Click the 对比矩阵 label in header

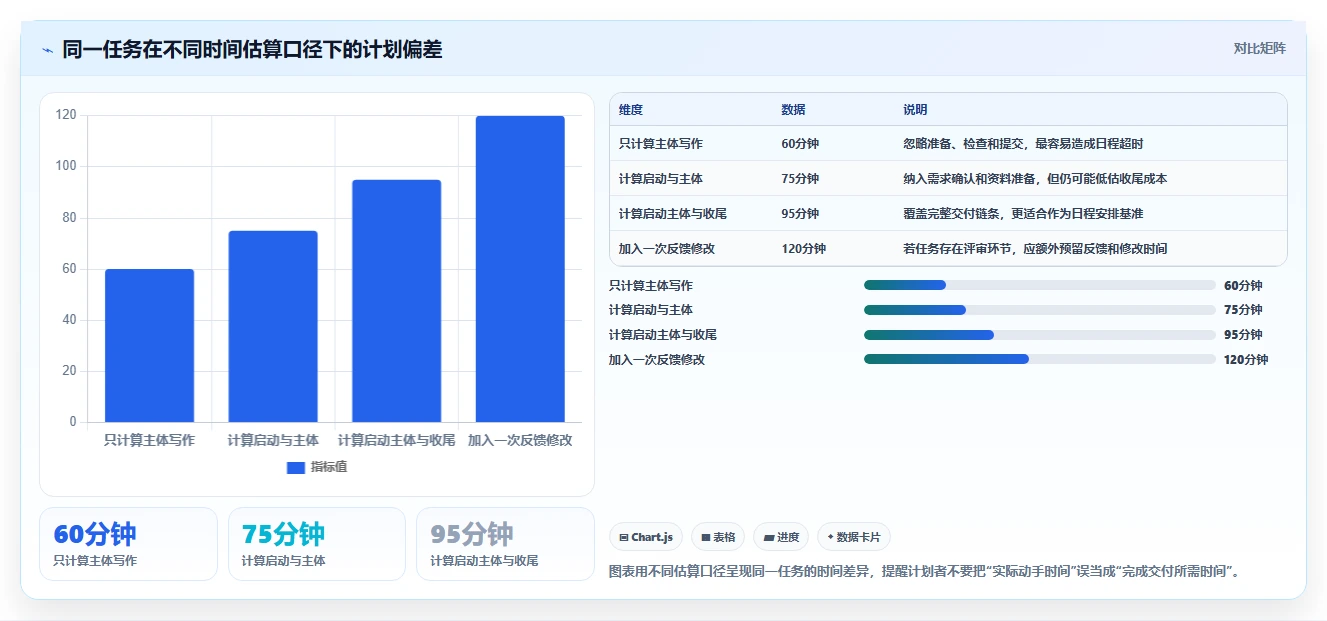point(1259,48)
